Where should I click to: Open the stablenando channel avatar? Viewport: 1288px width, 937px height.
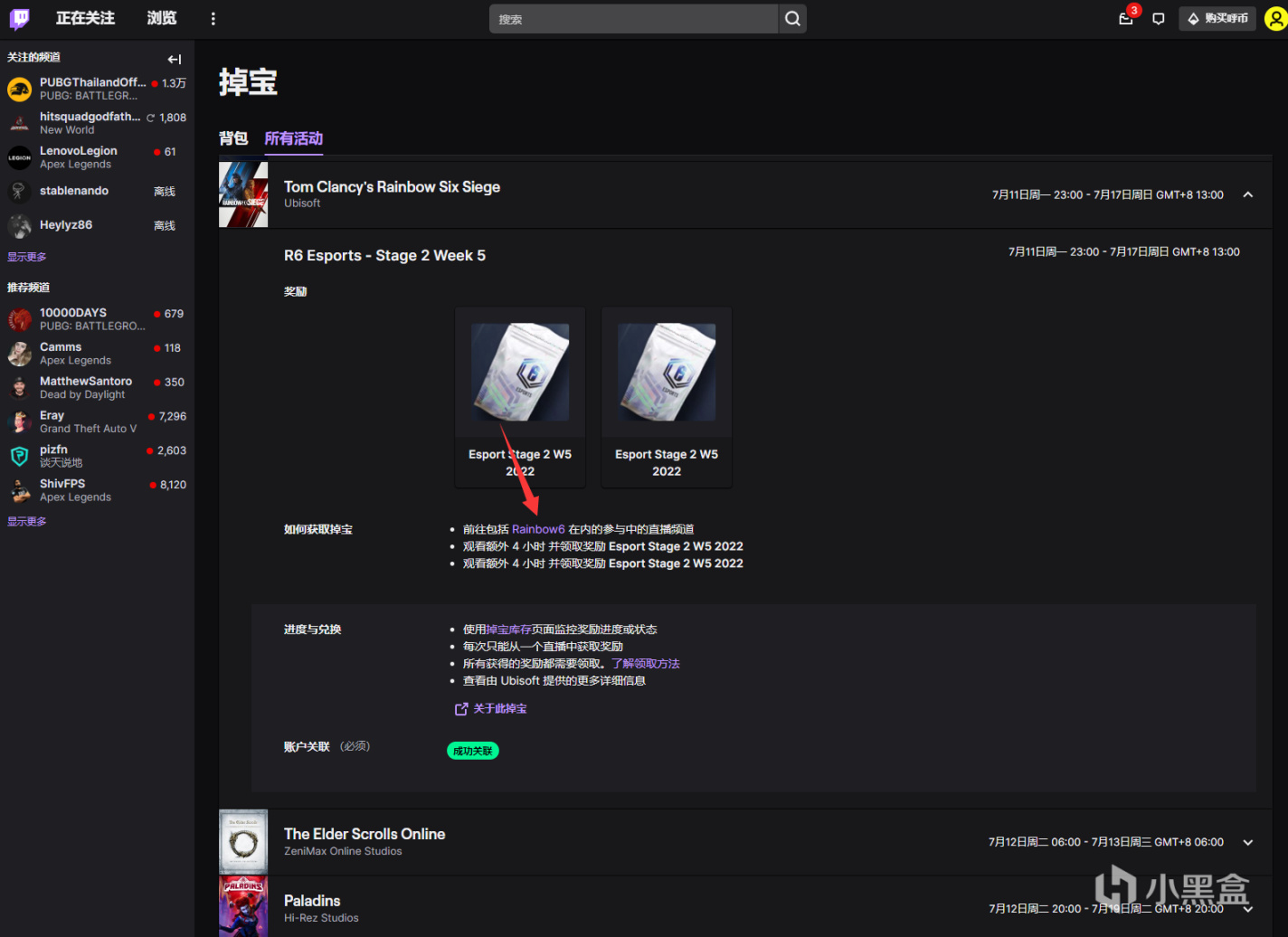pos(20,192)
